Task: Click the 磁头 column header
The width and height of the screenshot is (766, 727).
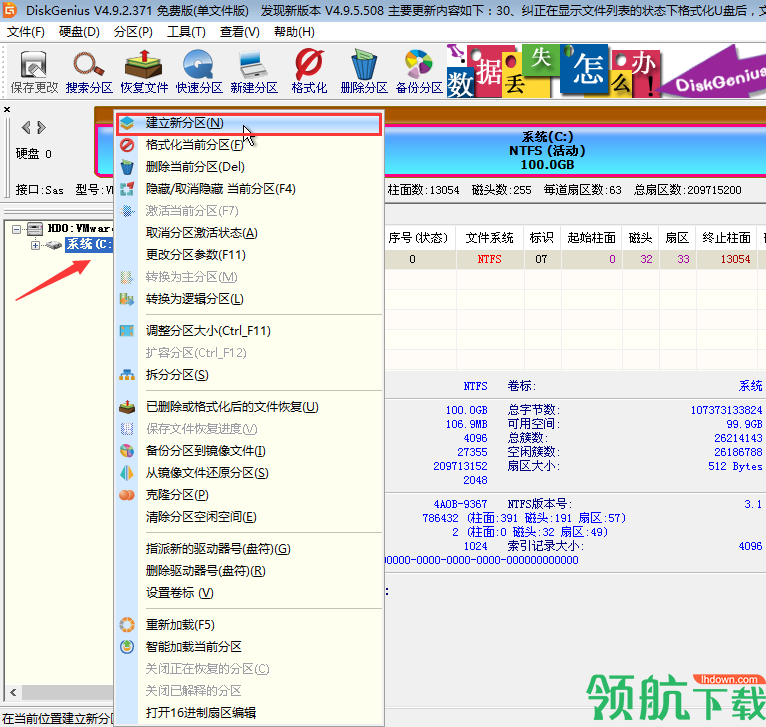Action: tap(640, 238)
